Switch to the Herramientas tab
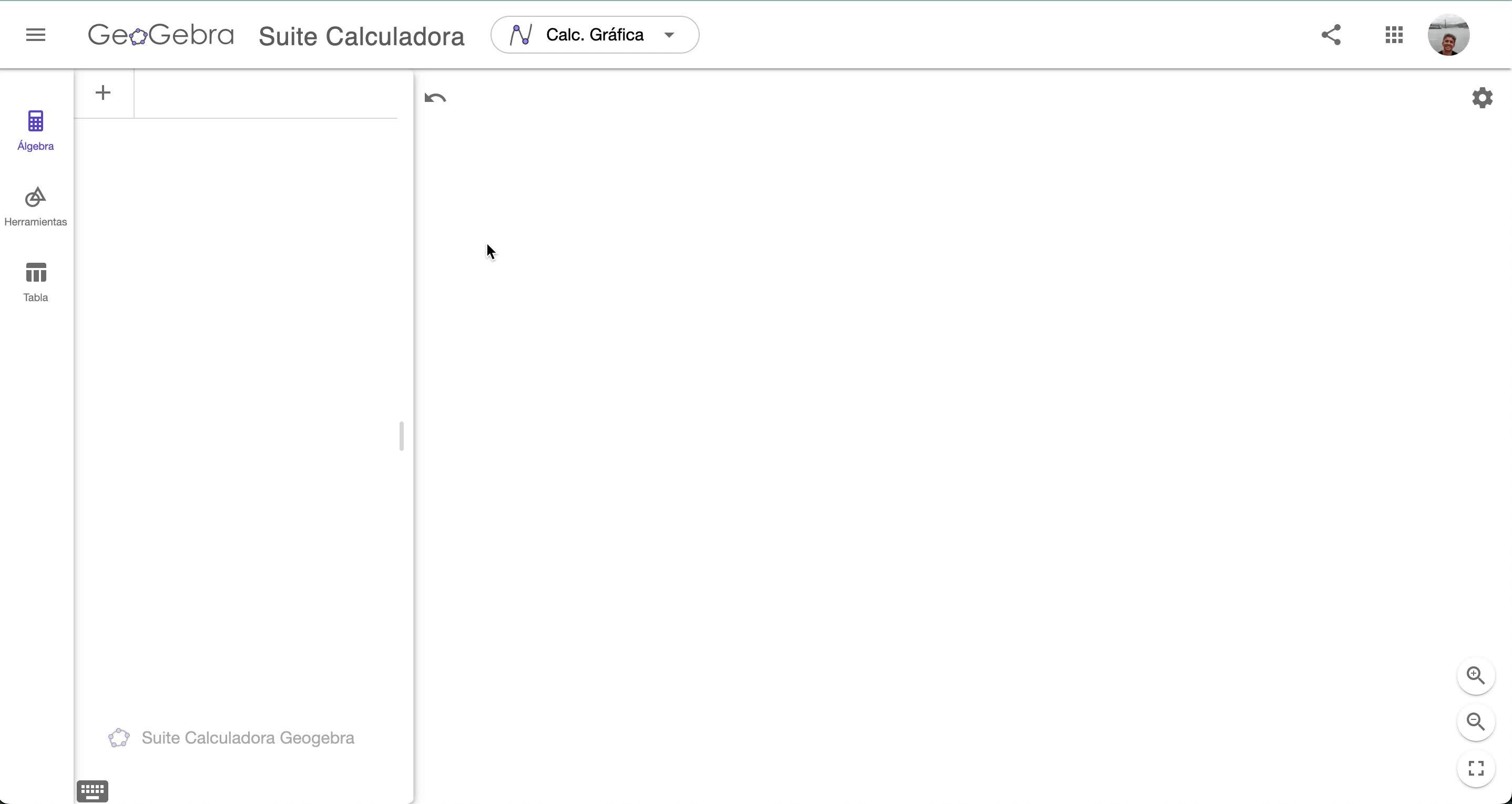 [35, 207]
